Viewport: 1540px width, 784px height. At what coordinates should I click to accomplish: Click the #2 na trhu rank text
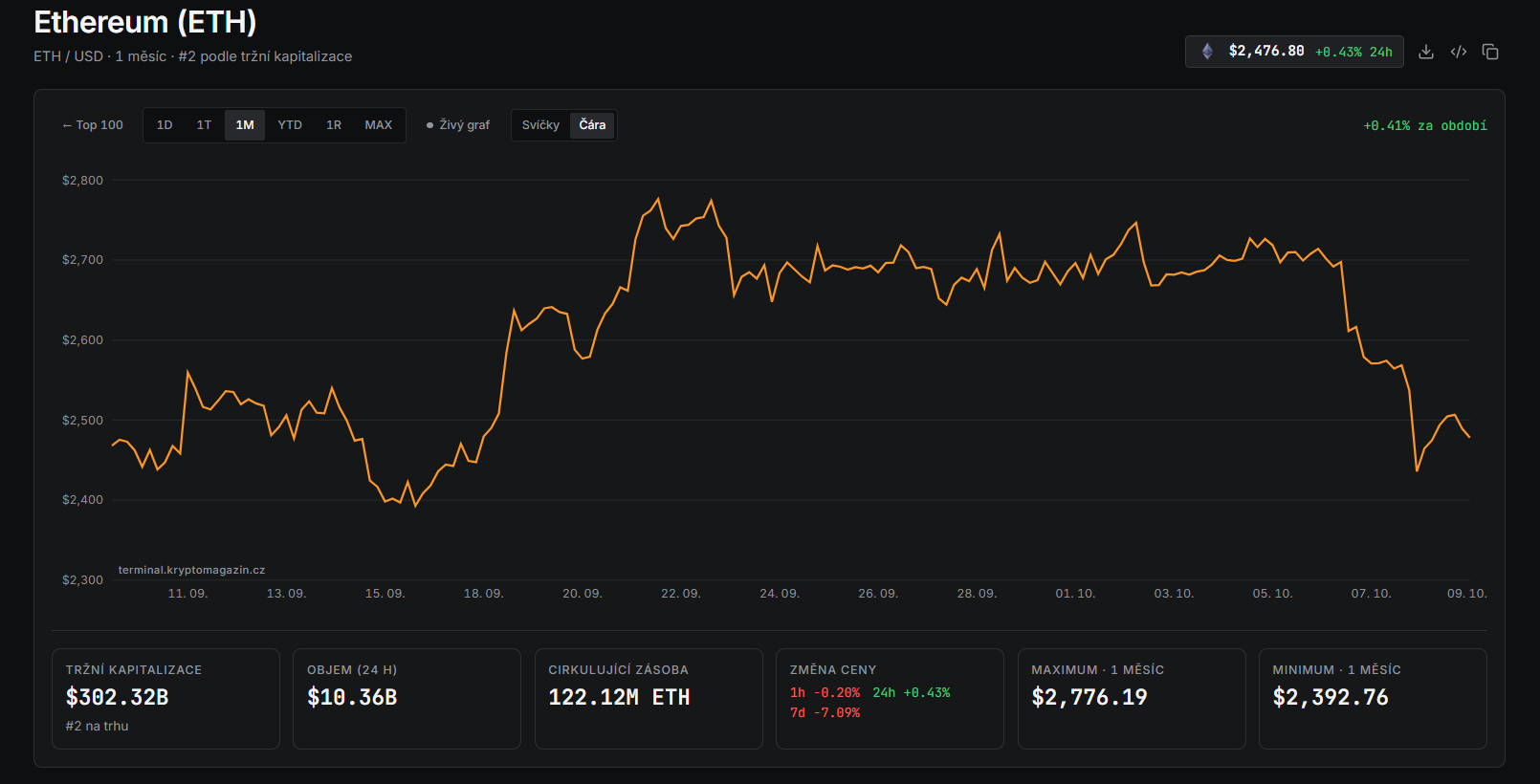point(97,727)
